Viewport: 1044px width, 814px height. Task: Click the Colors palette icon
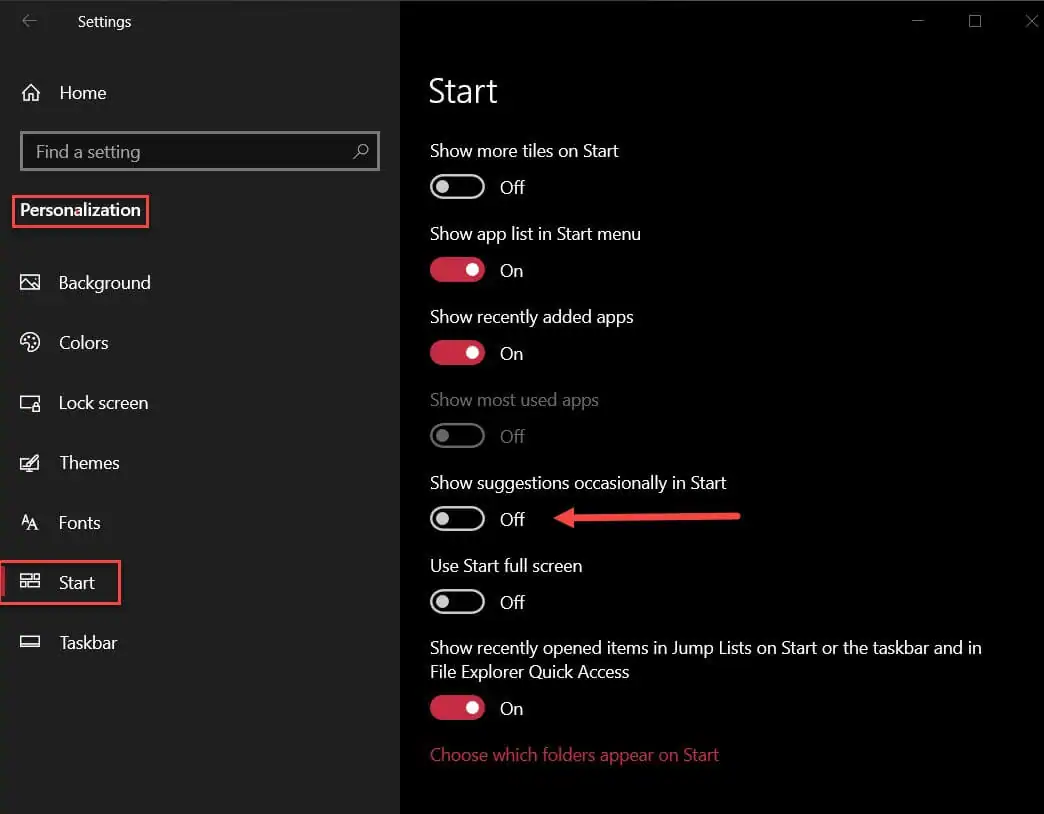(x=30, y=342)
